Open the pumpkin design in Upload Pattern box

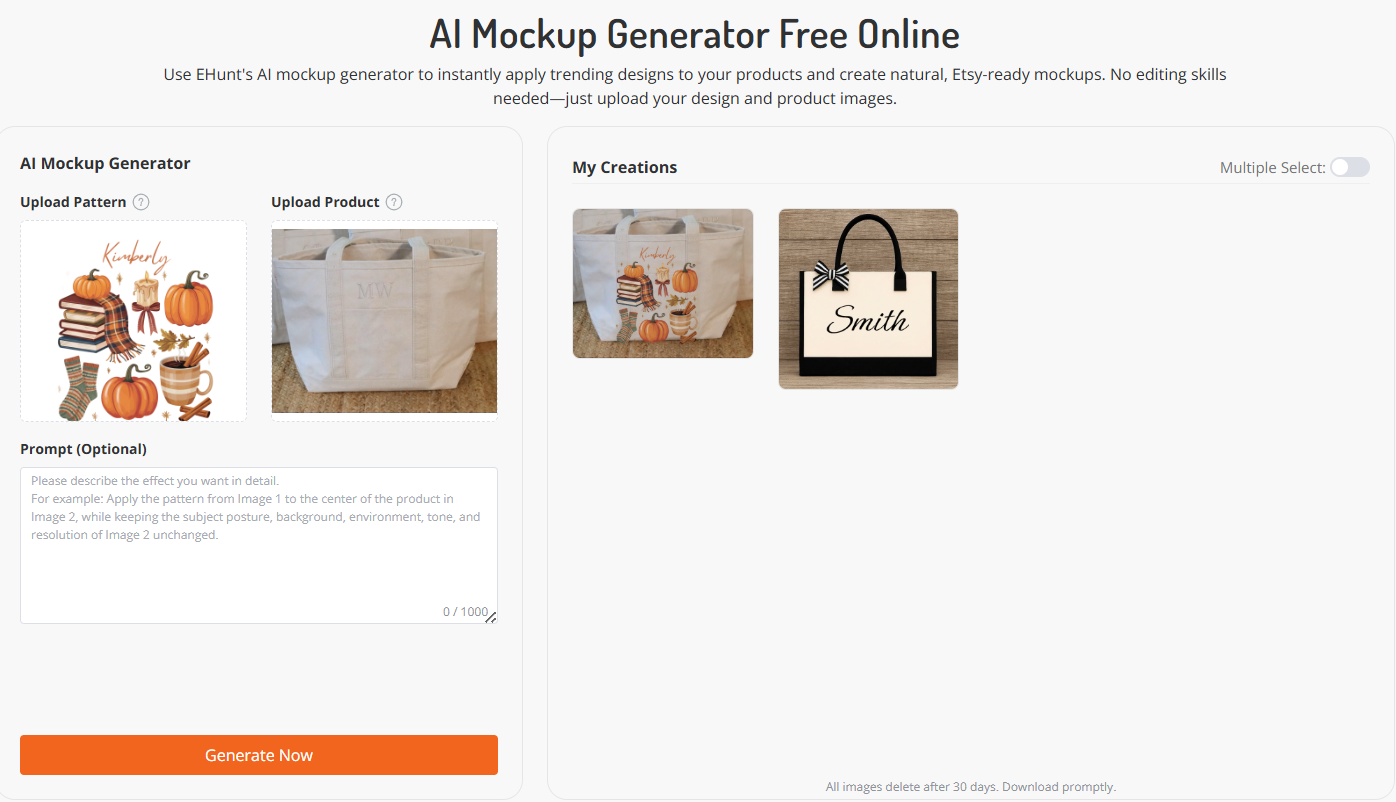(x=134, y=321)
